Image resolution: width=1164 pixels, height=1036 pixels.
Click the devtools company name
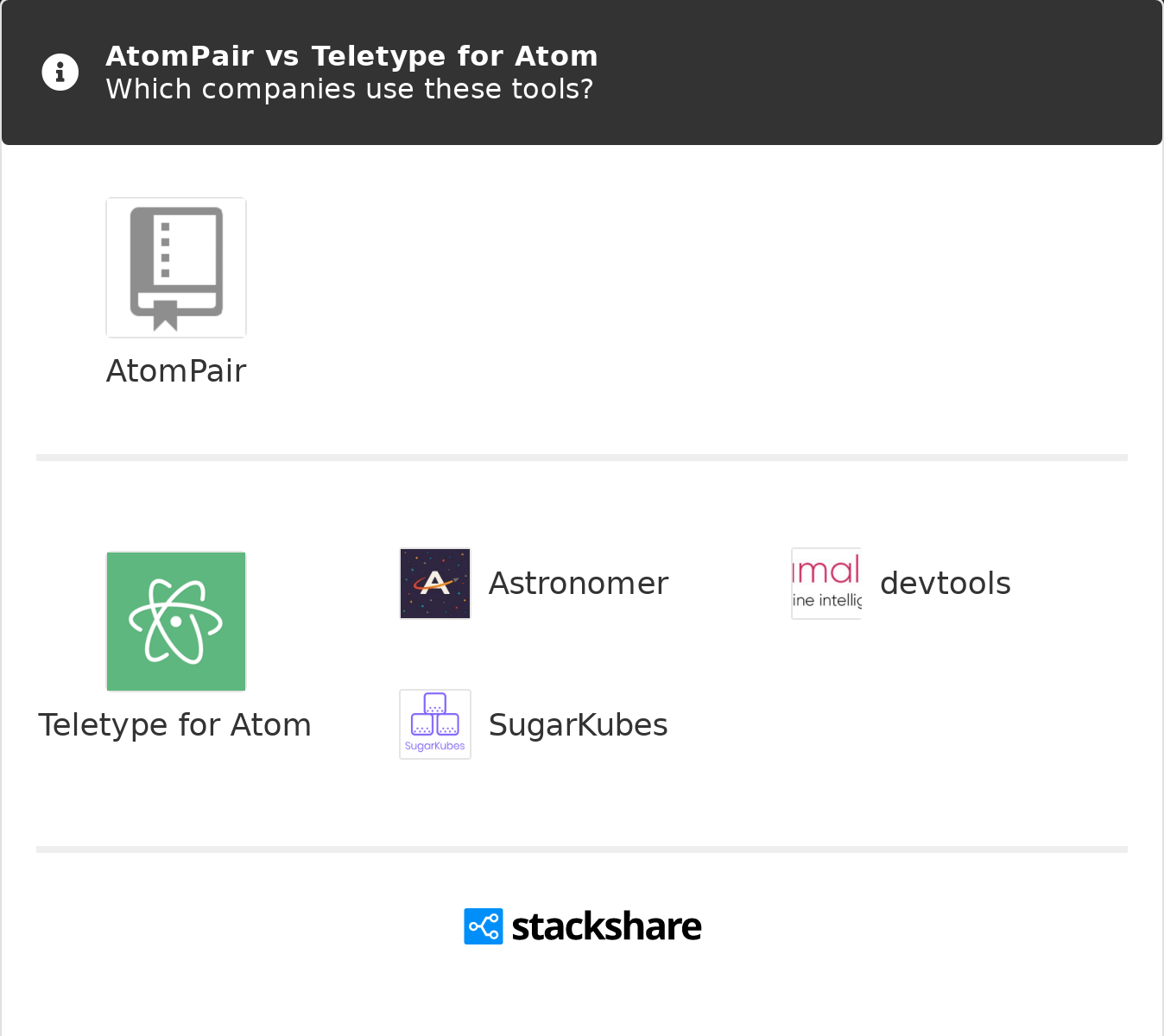pos(945,583)
